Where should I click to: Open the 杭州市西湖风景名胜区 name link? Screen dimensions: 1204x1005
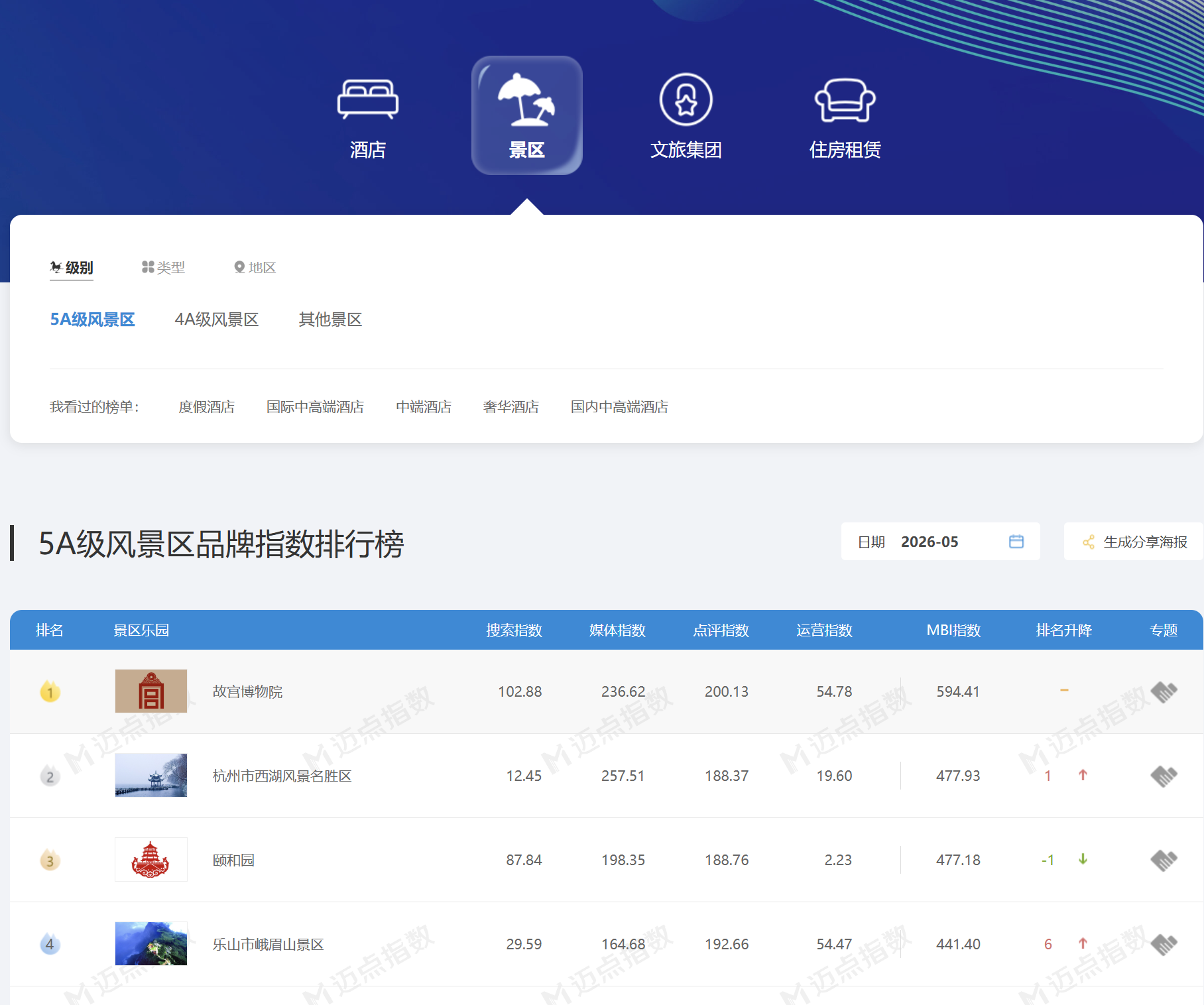tap(282, 776)
